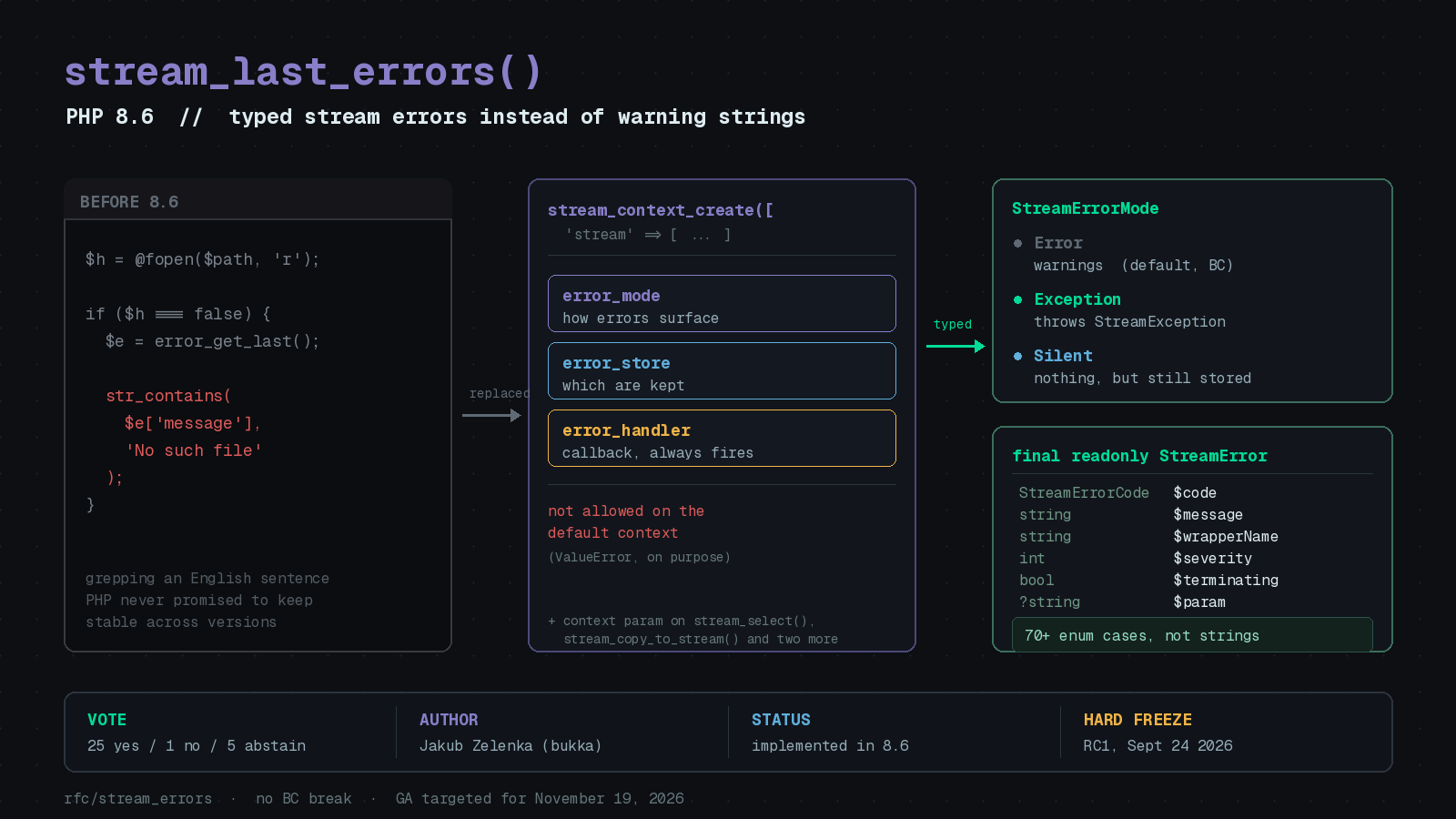Select the error_mode option card
The width and height of the screenshot is (1456, 819).
click(x=722, y=304)
